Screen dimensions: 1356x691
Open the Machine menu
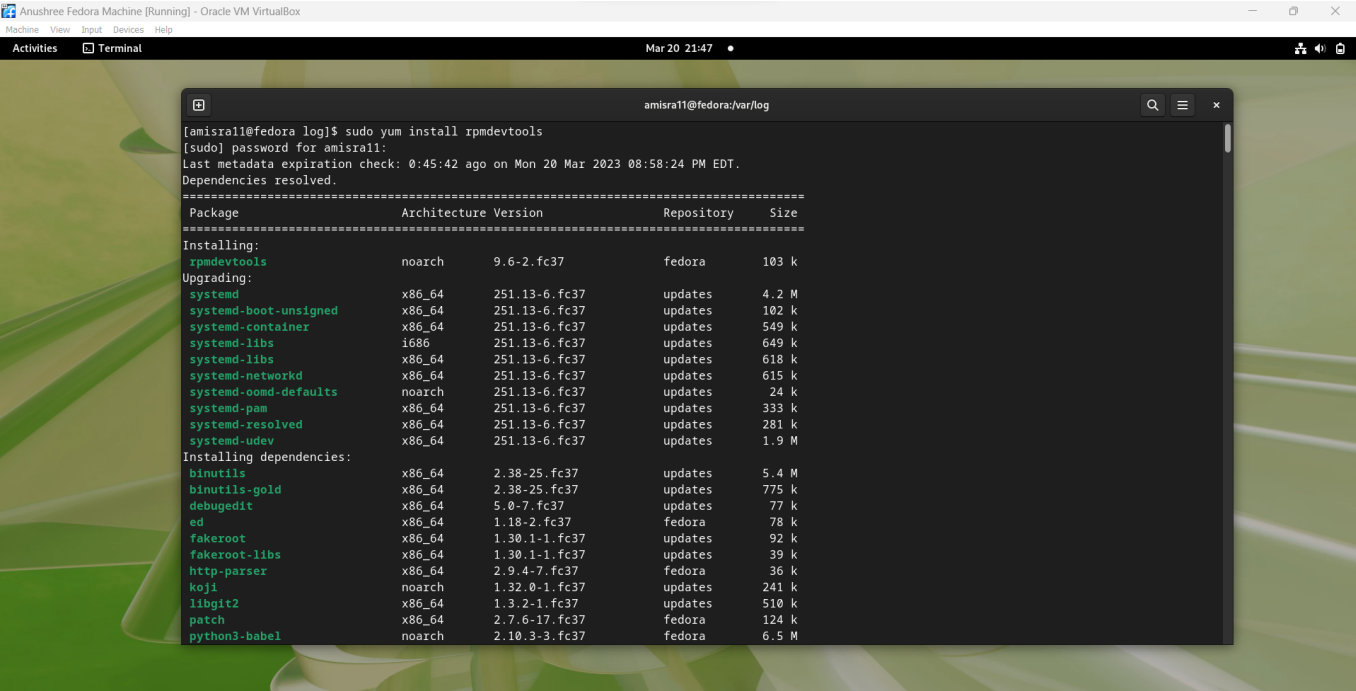[x=22, y=29]
